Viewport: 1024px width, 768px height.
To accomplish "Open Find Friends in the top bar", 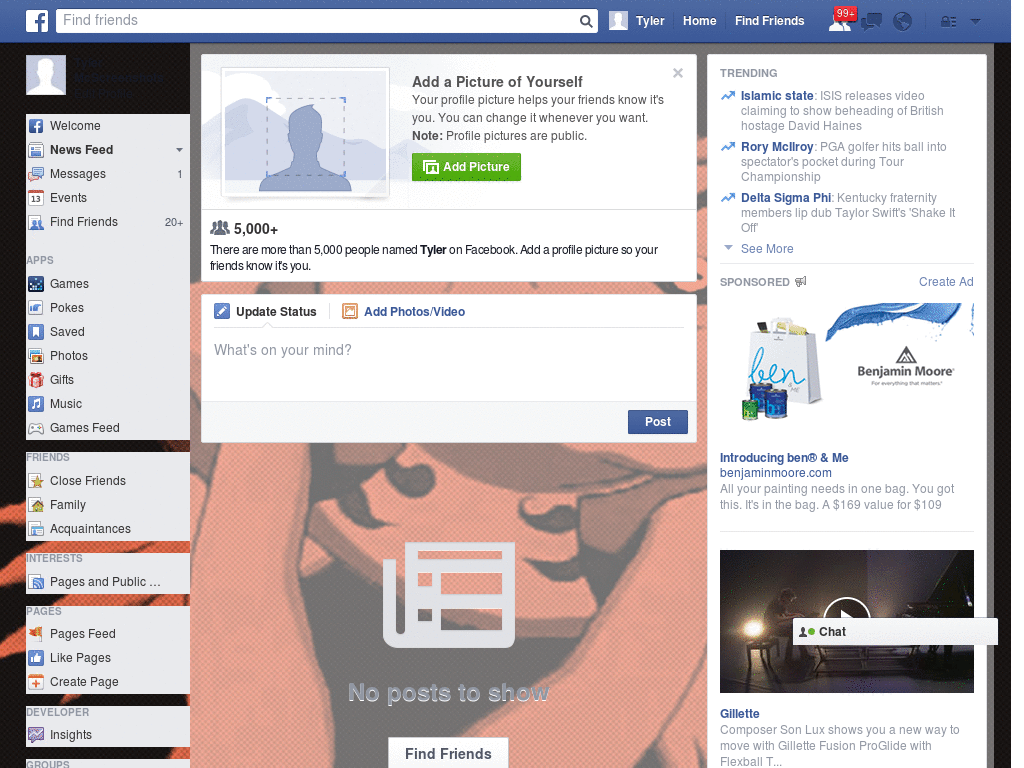I will pos(769,21).
